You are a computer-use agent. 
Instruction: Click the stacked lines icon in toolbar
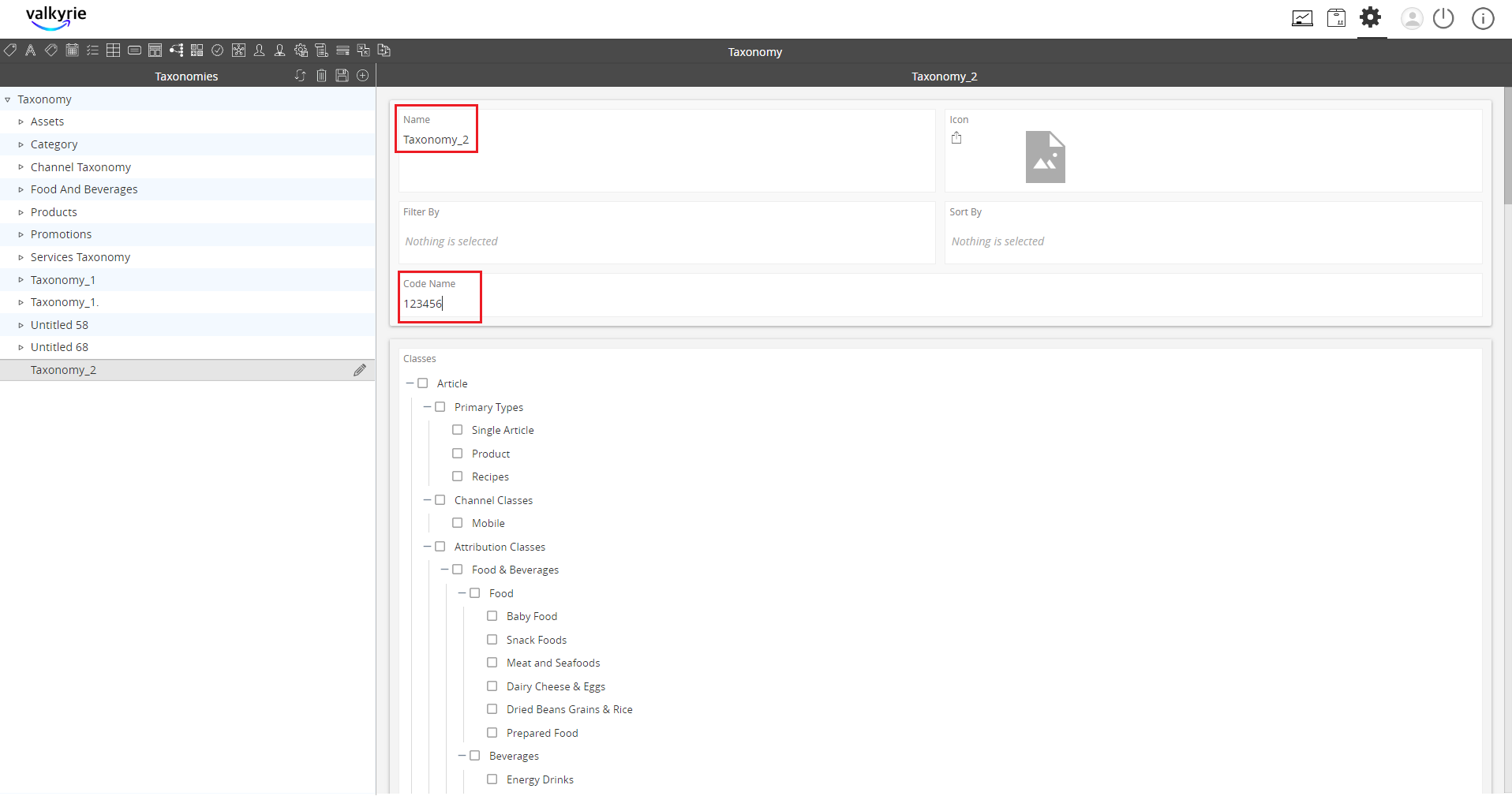(x=342, y=50)
